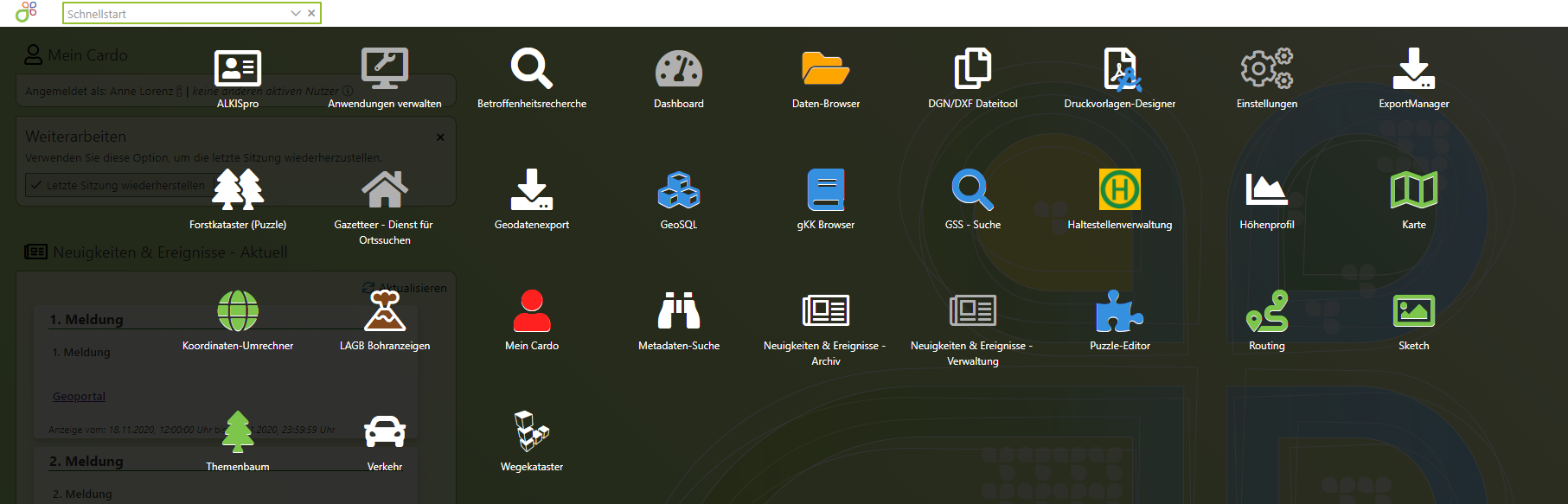
Task: Launch the ExportManager
Action: click(1414, 68)
